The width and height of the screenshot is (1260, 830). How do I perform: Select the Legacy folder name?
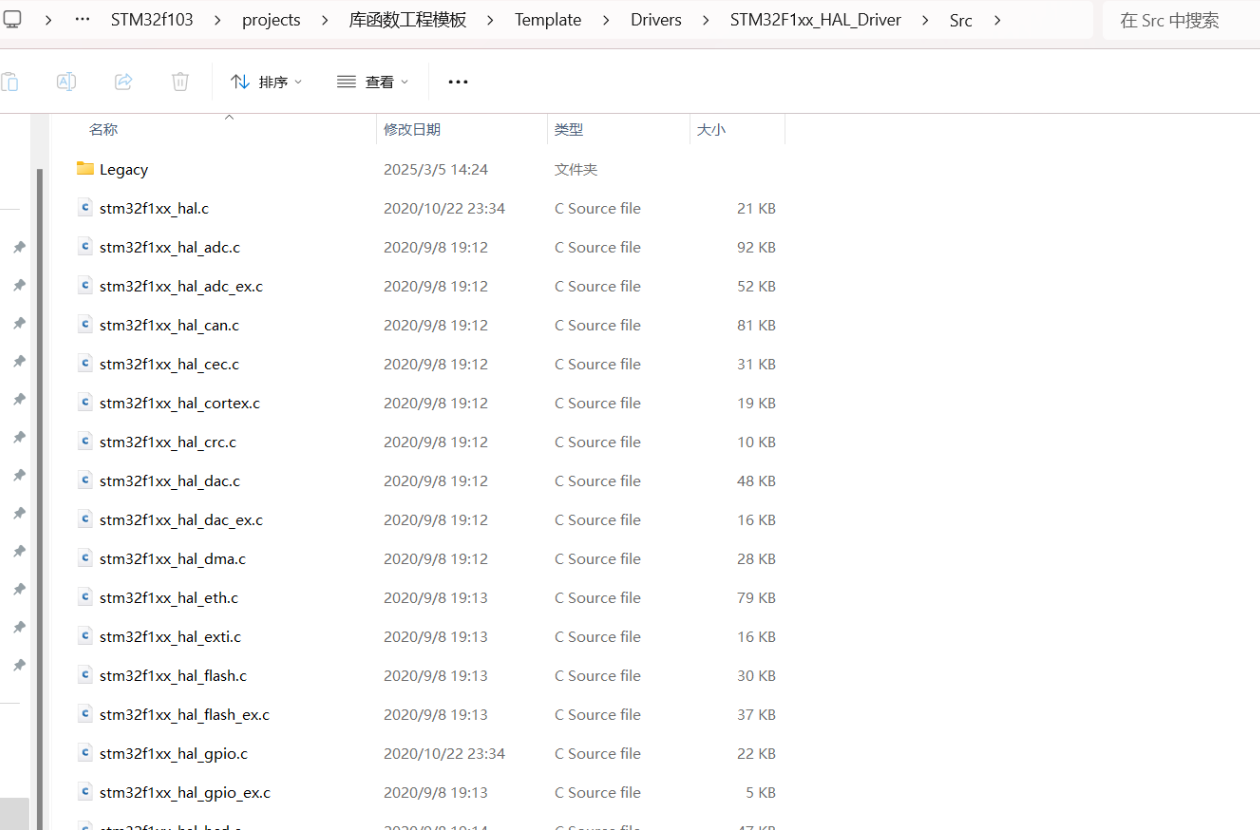[124, 169]
